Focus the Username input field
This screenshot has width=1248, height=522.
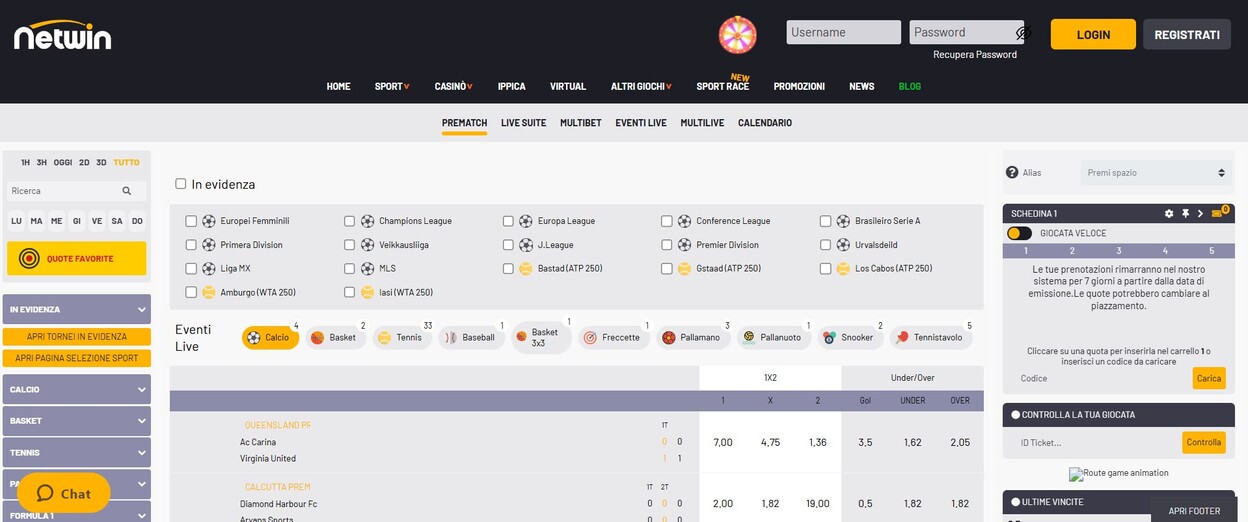point(844,33)
